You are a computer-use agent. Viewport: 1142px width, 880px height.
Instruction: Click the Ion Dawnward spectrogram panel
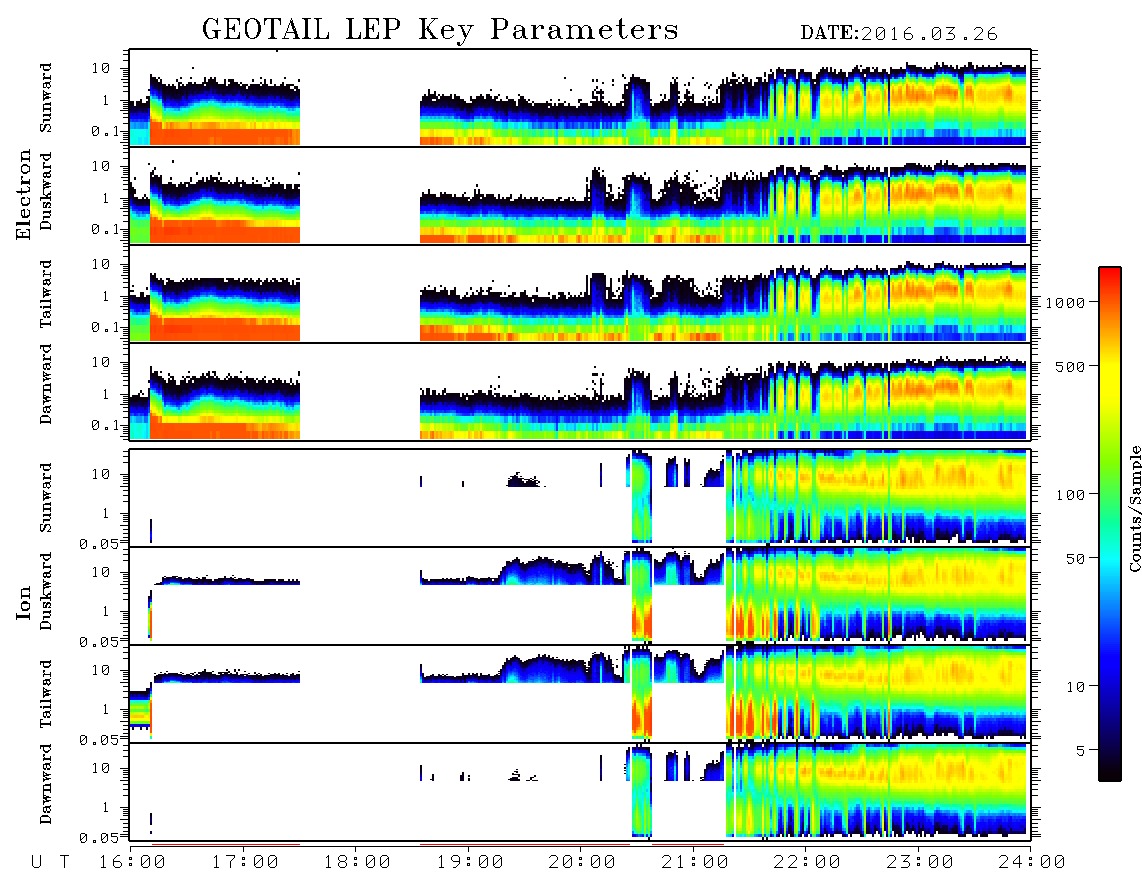(580, 792)
